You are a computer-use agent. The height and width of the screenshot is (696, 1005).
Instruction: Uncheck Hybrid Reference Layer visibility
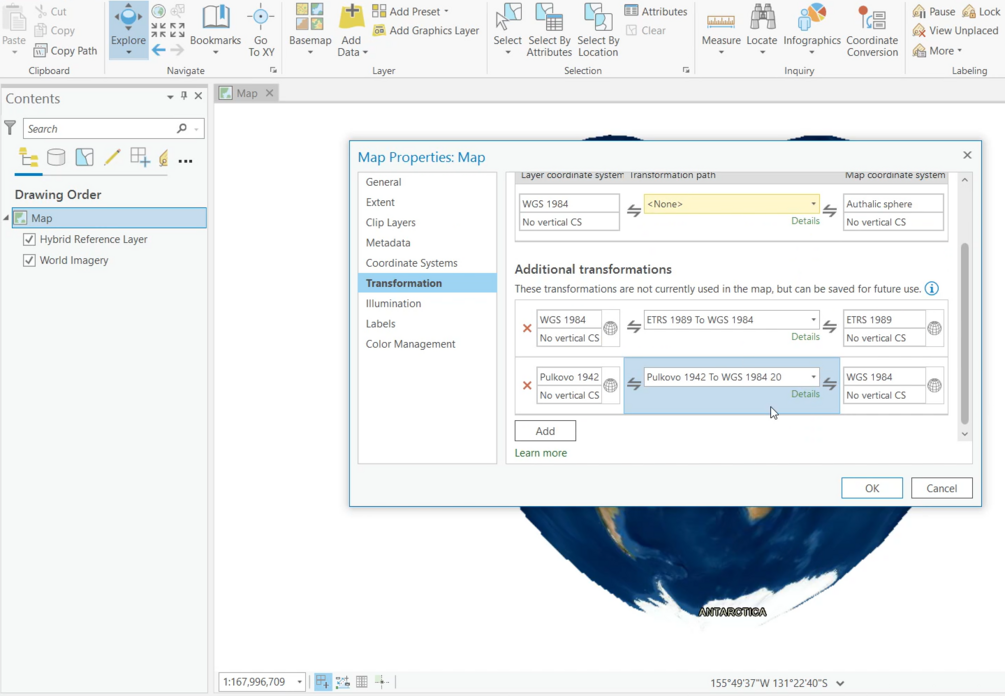(29, 239)
